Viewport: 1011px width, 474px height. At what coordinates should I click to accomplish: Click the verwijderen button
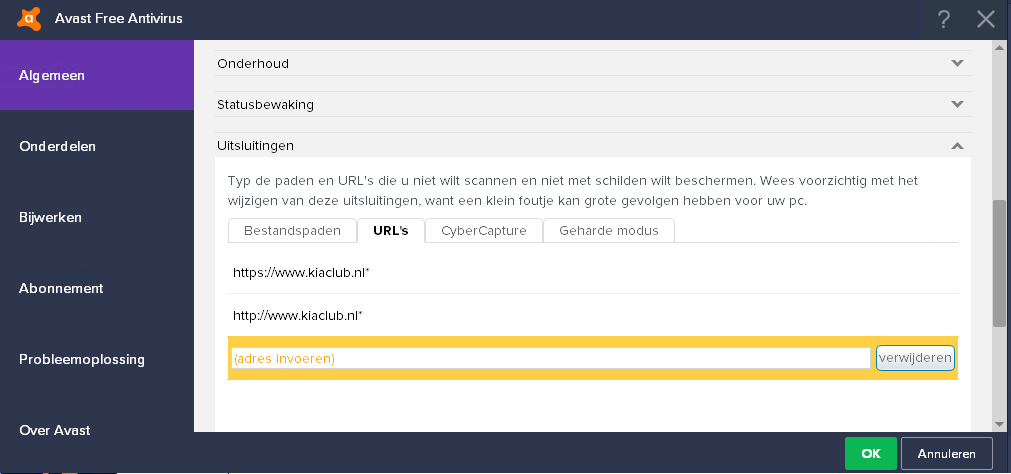pos(915,358)
